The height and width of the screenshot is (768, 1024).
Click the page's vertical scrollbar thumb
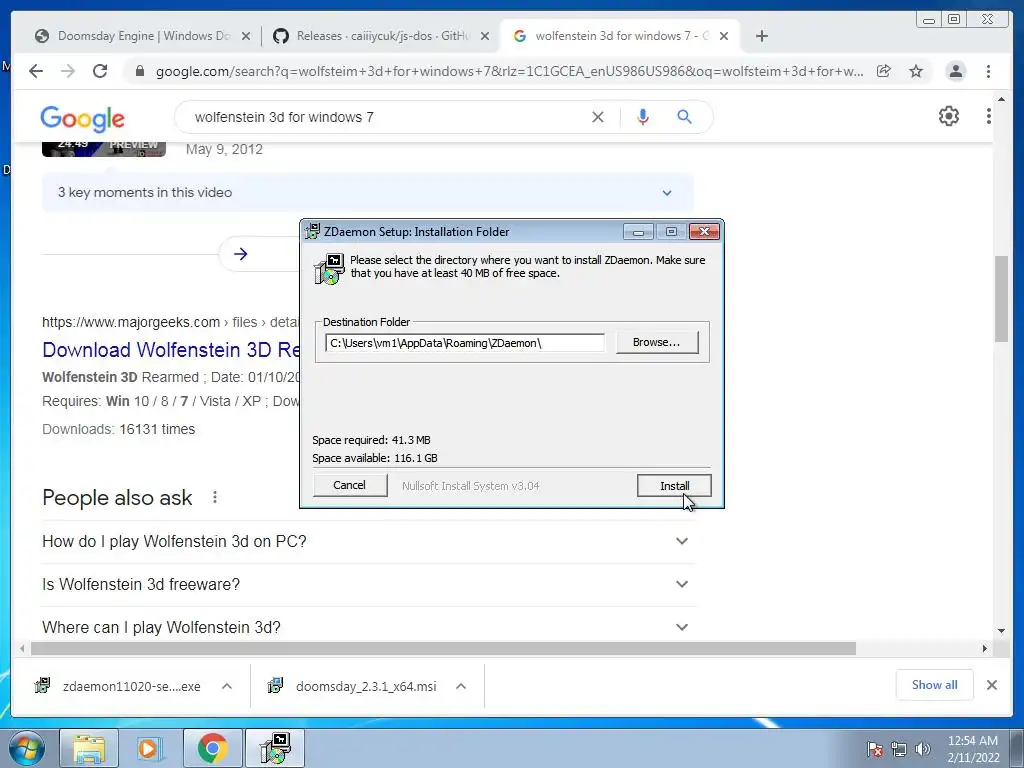(x=1001, y=298)
